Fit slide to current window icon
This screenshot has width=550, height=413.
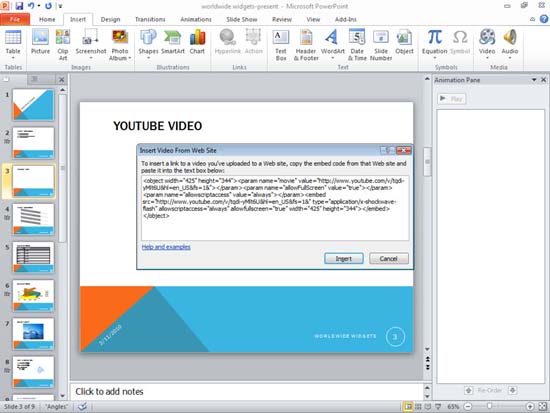click(x=543, y=407)
